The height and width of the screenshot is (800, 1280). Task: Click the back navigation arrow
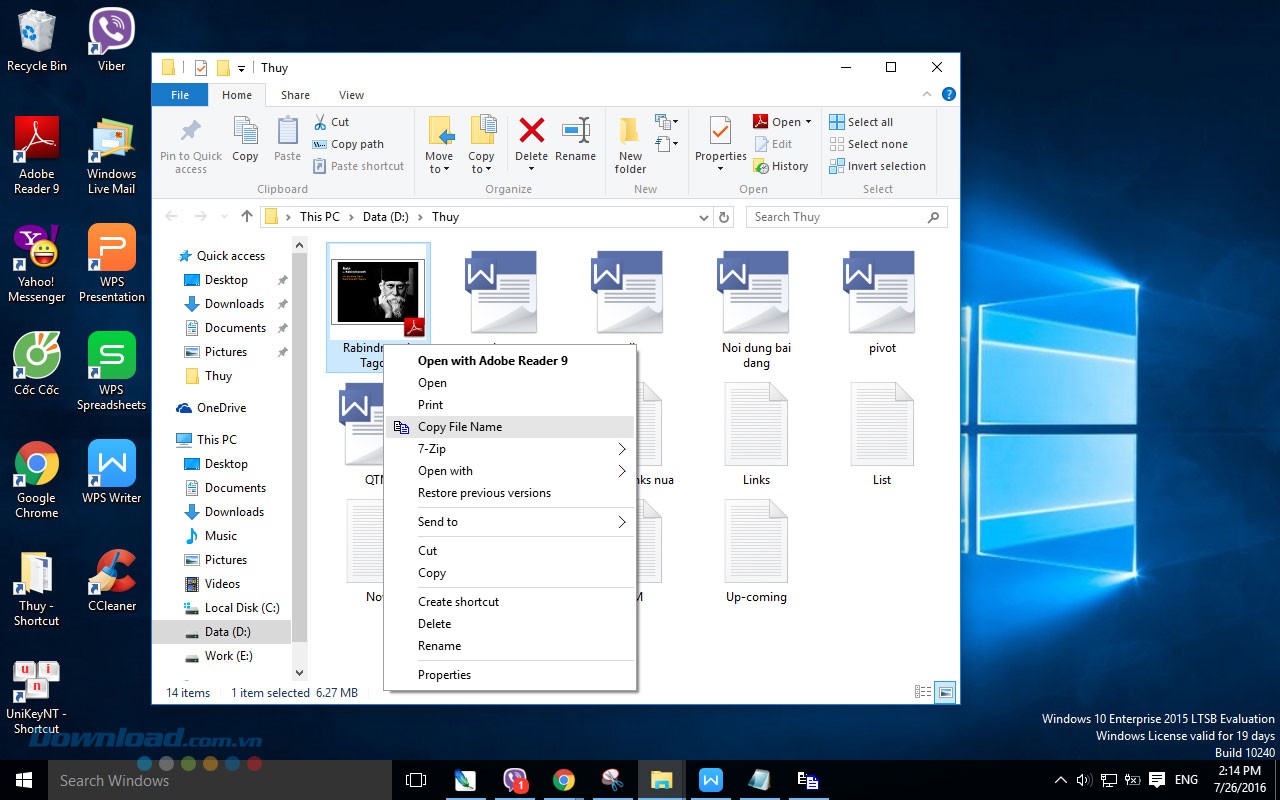[171, 216]
